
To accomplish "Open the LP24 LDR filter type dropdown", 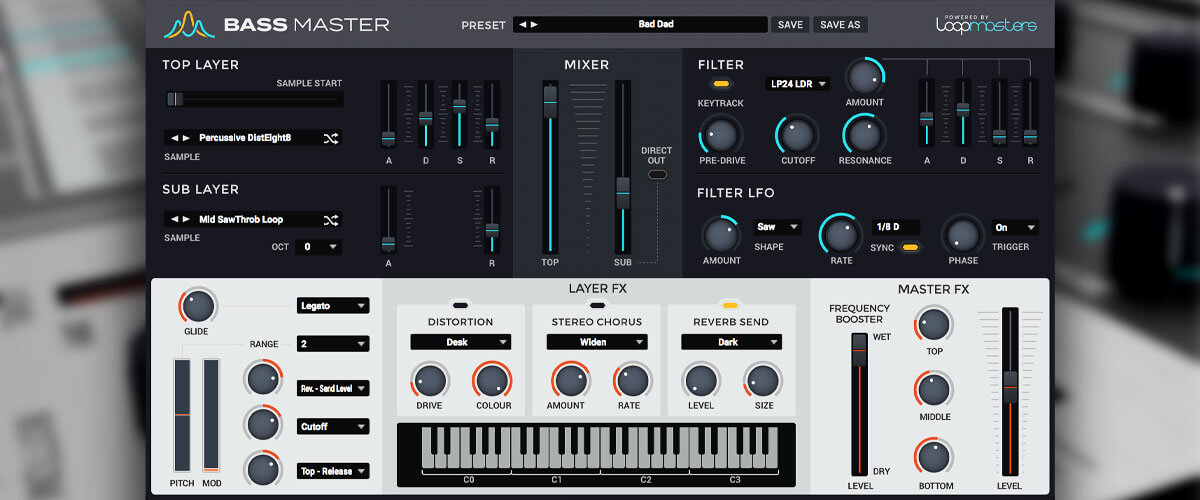I will click(x=797, y=84).
